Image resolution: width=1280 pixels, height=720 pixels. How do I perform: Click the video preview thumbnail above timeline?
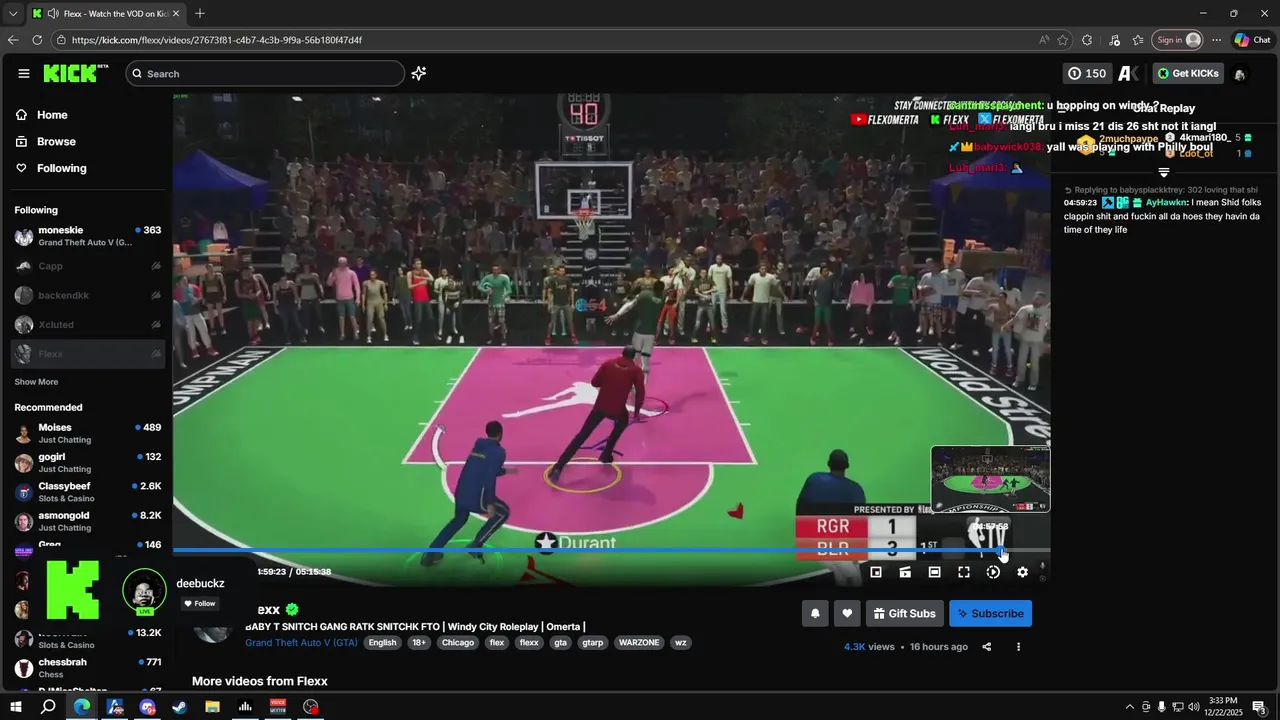pos(991,479)
